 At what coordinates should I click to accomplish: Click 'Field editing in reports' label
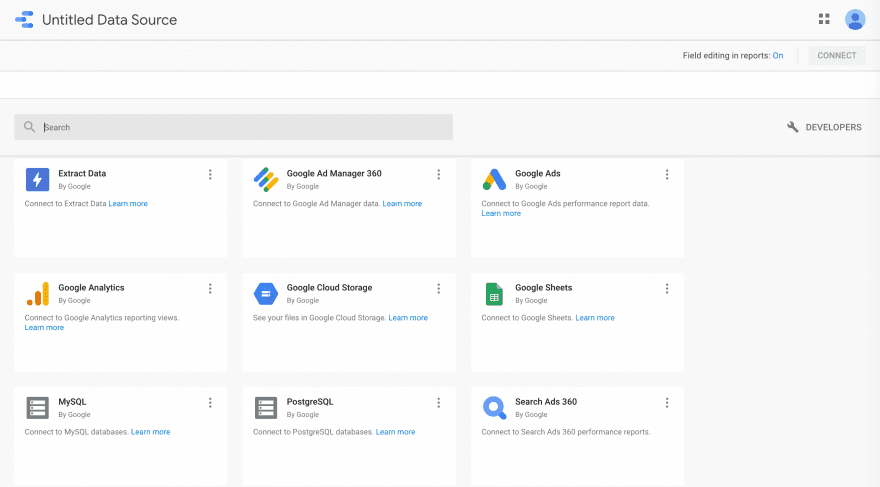(726, 56)
